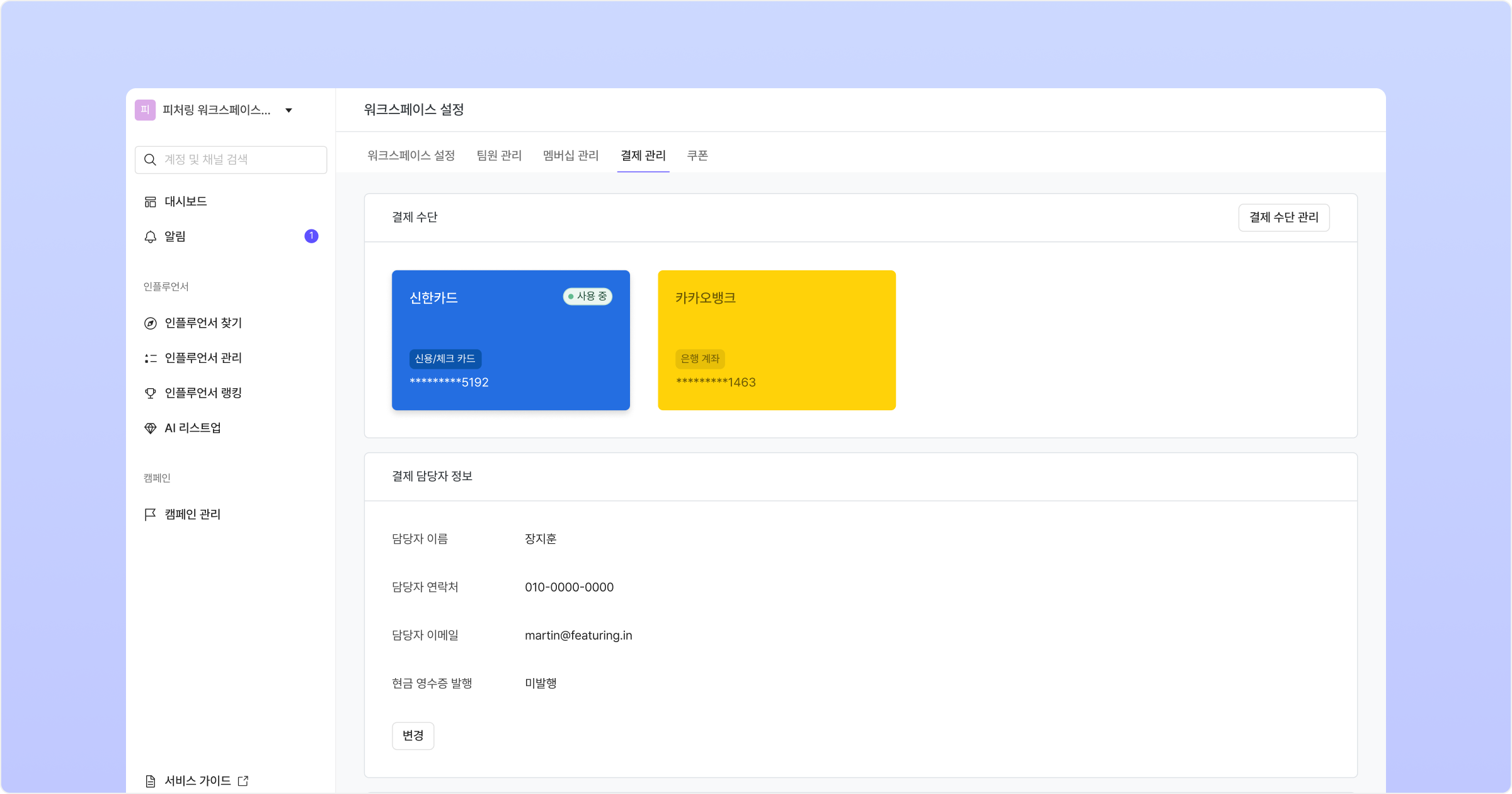
Task: Select the blue 신한카드 payment card
Action: click(510, 340)
